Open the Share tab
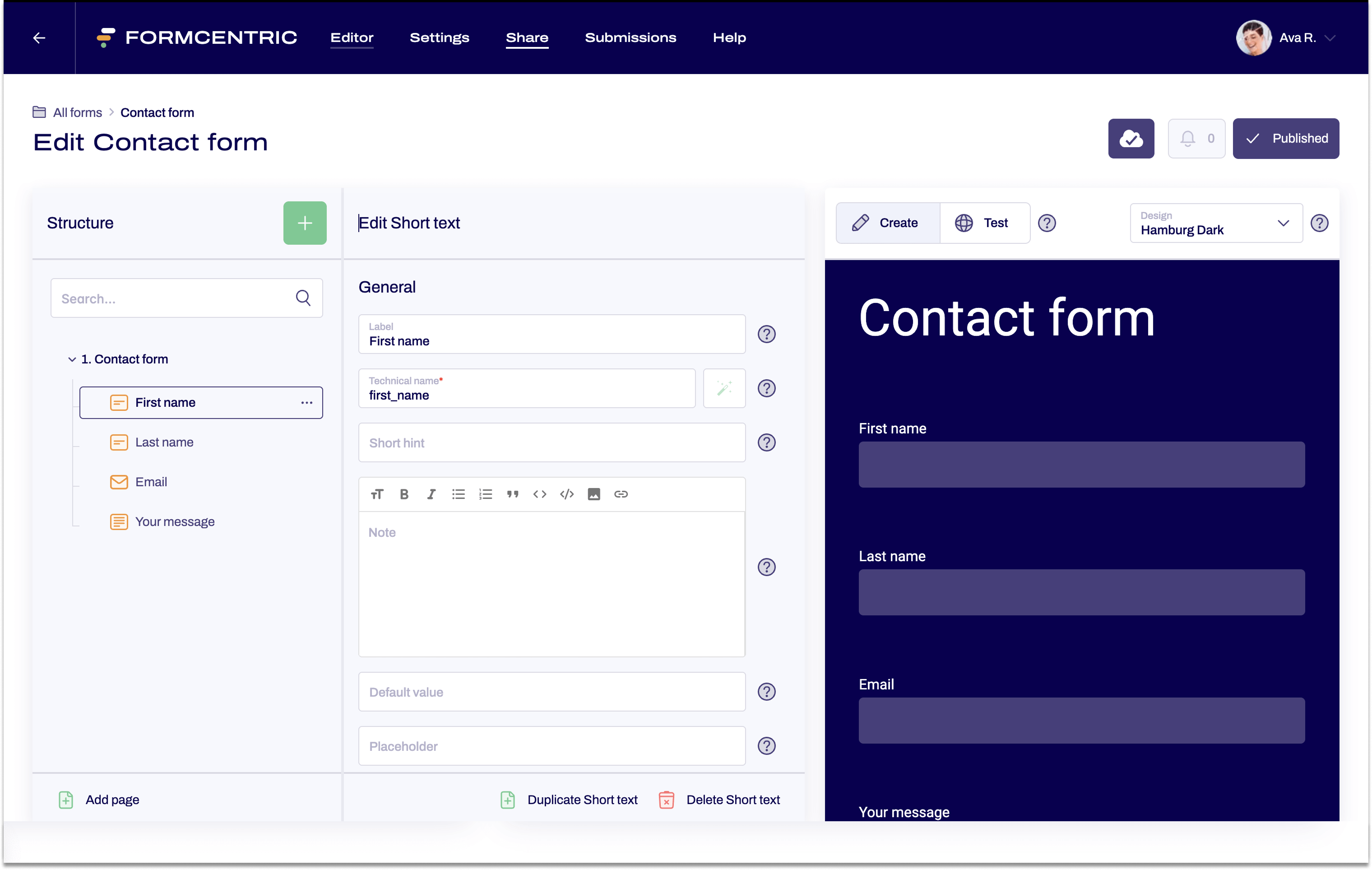The width and height of the screenshot is (1372, 870). point(527,37)
